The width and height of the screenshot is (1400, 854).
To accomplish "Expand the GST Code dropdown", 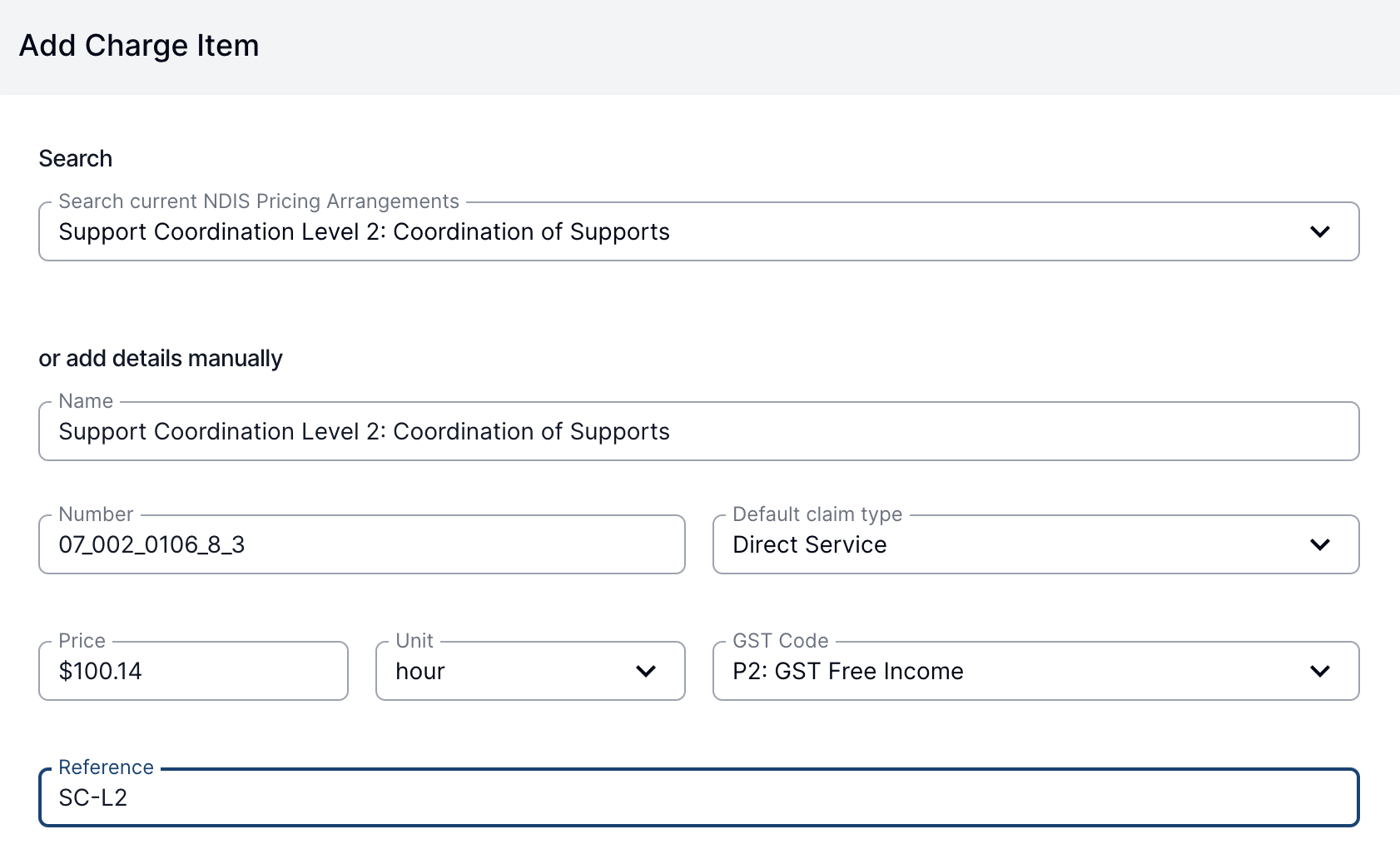I will click(x=1036, y=671).
